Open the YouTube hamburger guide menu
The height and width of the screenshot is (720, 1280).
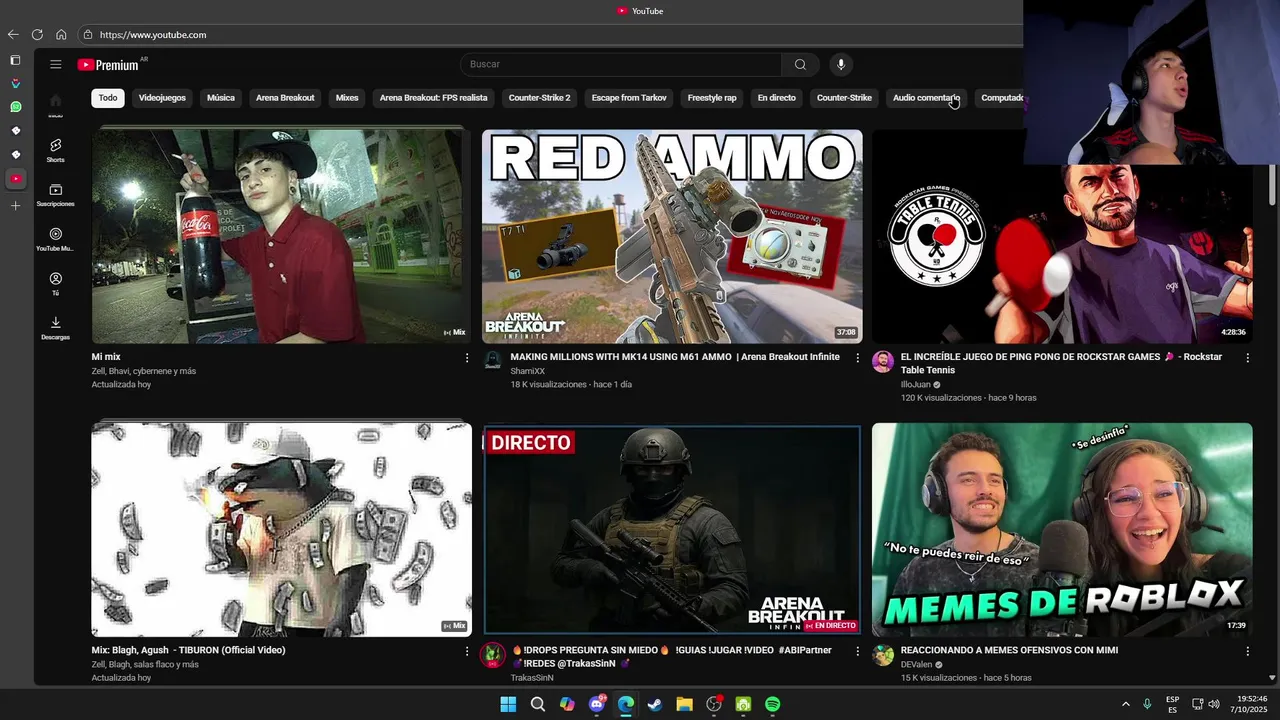(56, 64)
